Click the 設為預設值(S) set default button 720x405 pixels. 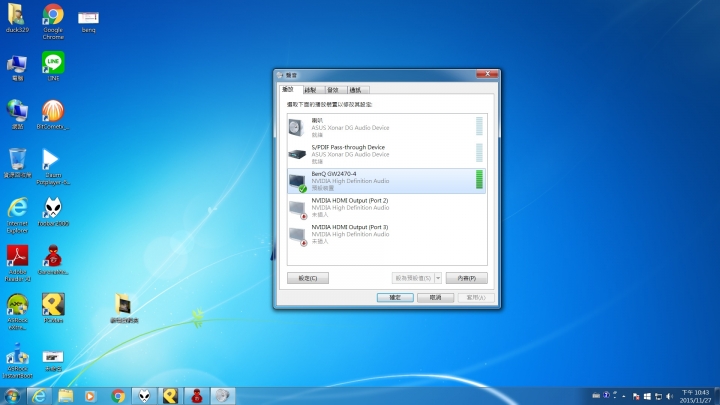[x=413, y=278]
